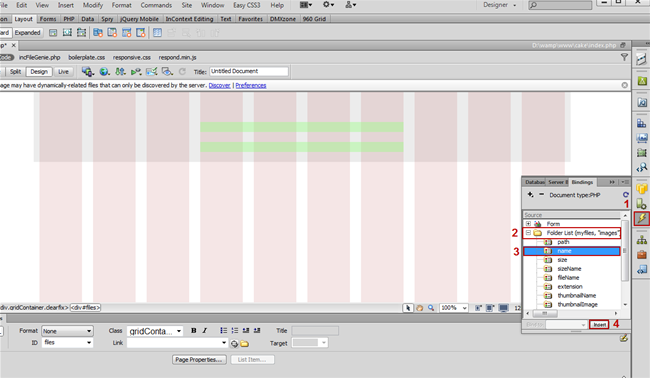Switch to the jQuery Mobile insert tab
This screenshot has width=650, height=378.
pyautogui.click(x=139, y=19)
